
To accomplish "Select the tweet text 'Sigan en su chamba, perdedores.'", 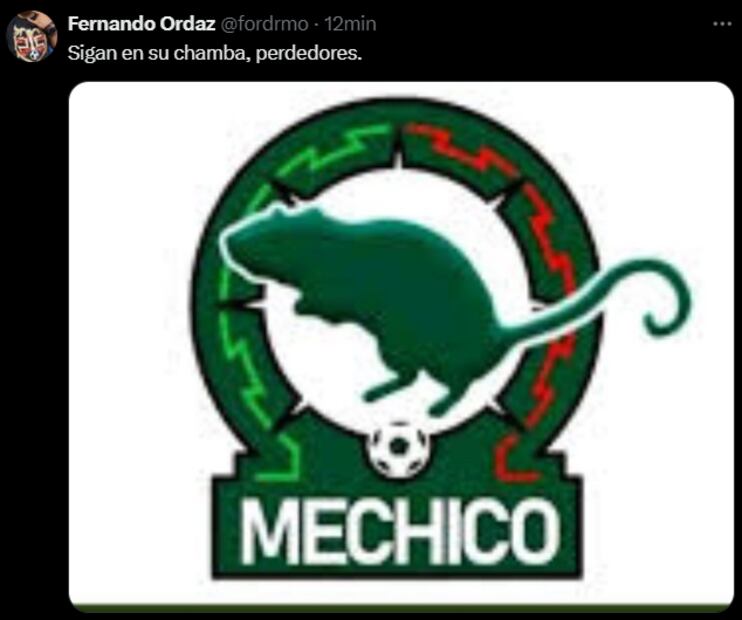I will point(214,53).
